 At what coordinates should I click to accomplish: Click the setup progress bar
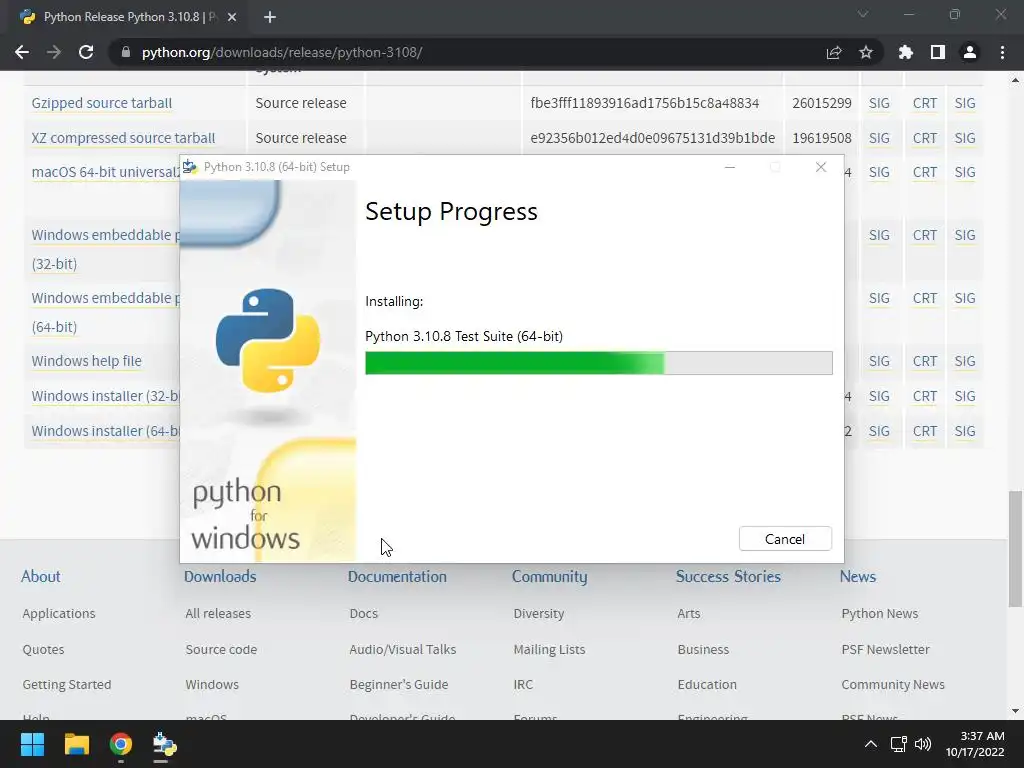click(x=598, y=363)
